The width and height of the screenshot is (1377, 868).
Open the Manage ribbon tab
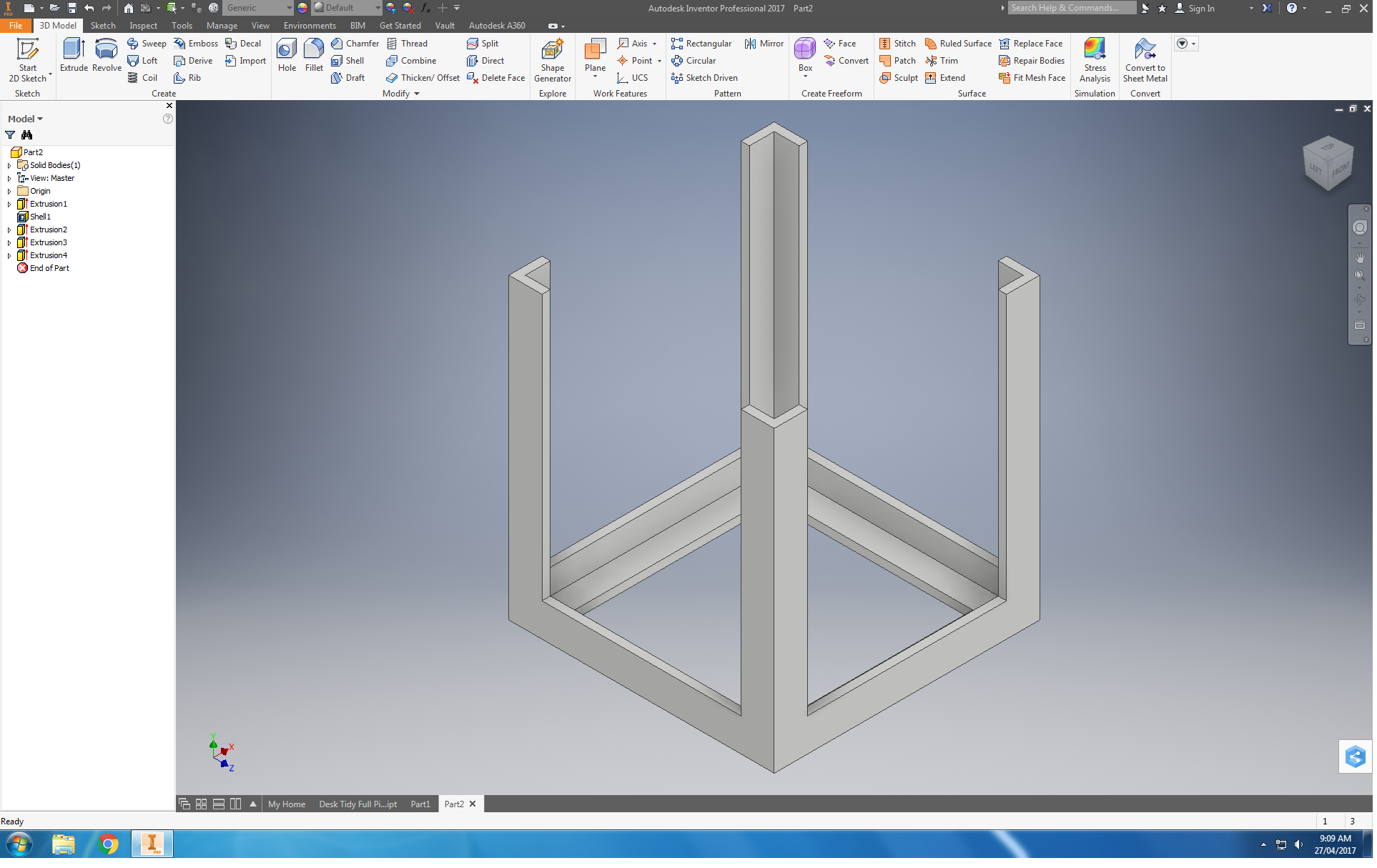click(x=222, y=26)
